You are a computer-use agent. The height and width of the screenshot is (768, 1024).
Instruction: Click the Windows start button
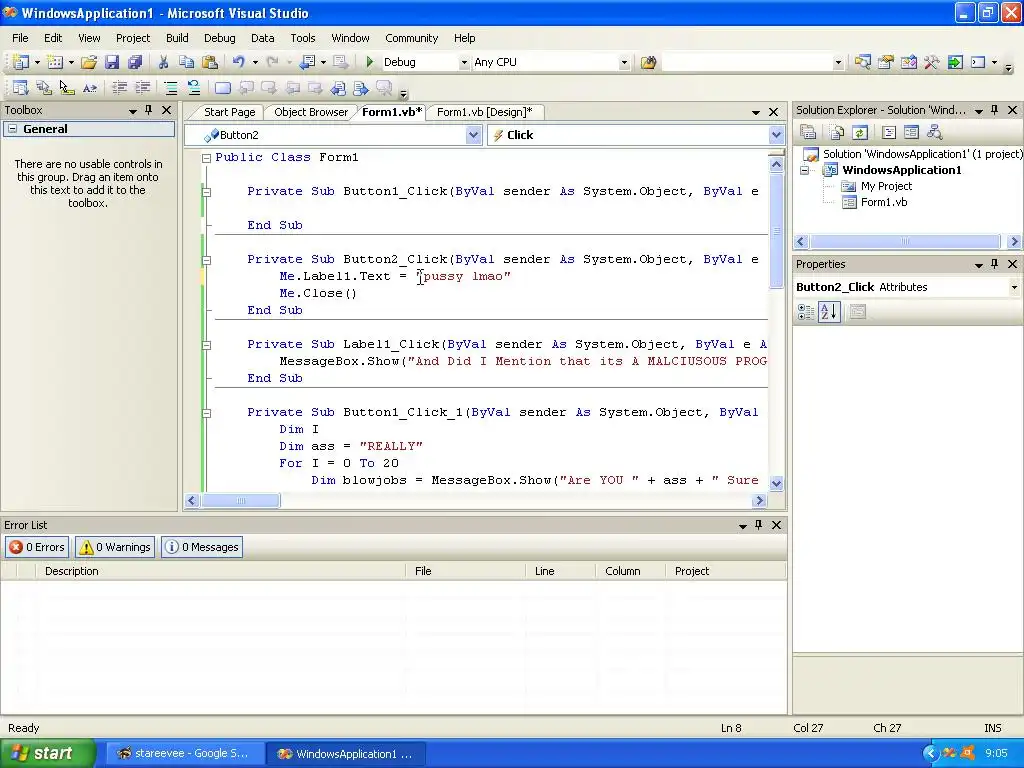(47, 753)
